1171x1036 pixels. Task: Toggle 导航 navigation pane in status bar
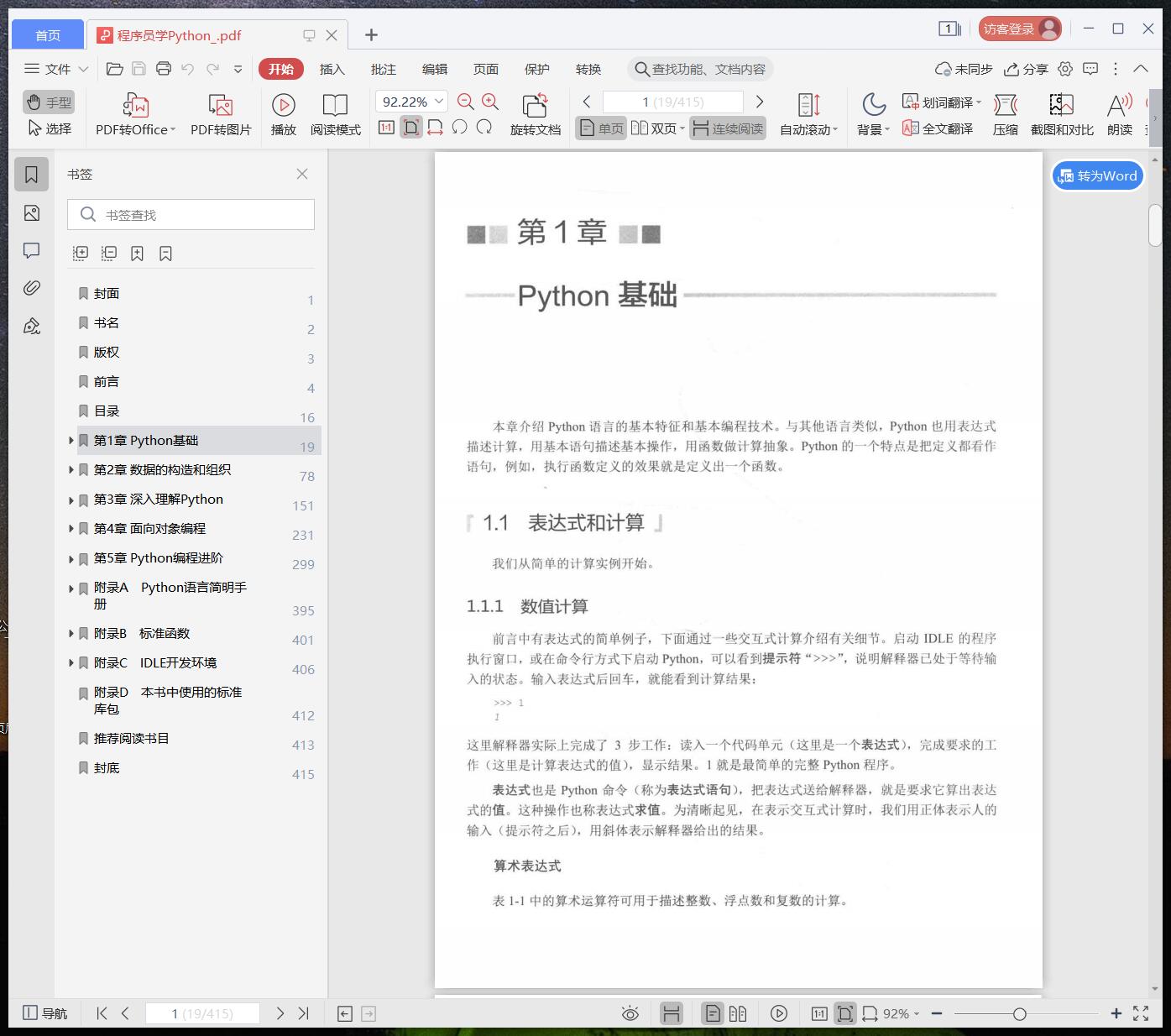45,1013
